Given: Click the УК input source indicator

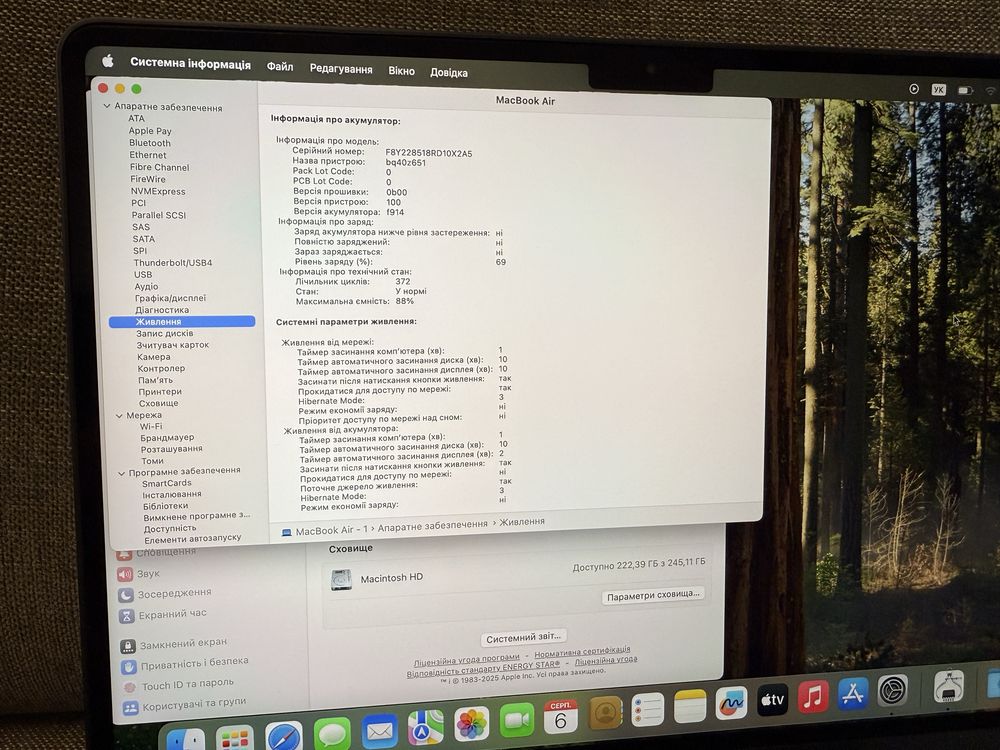Looking at the screenshot, I should coord(939,90).
